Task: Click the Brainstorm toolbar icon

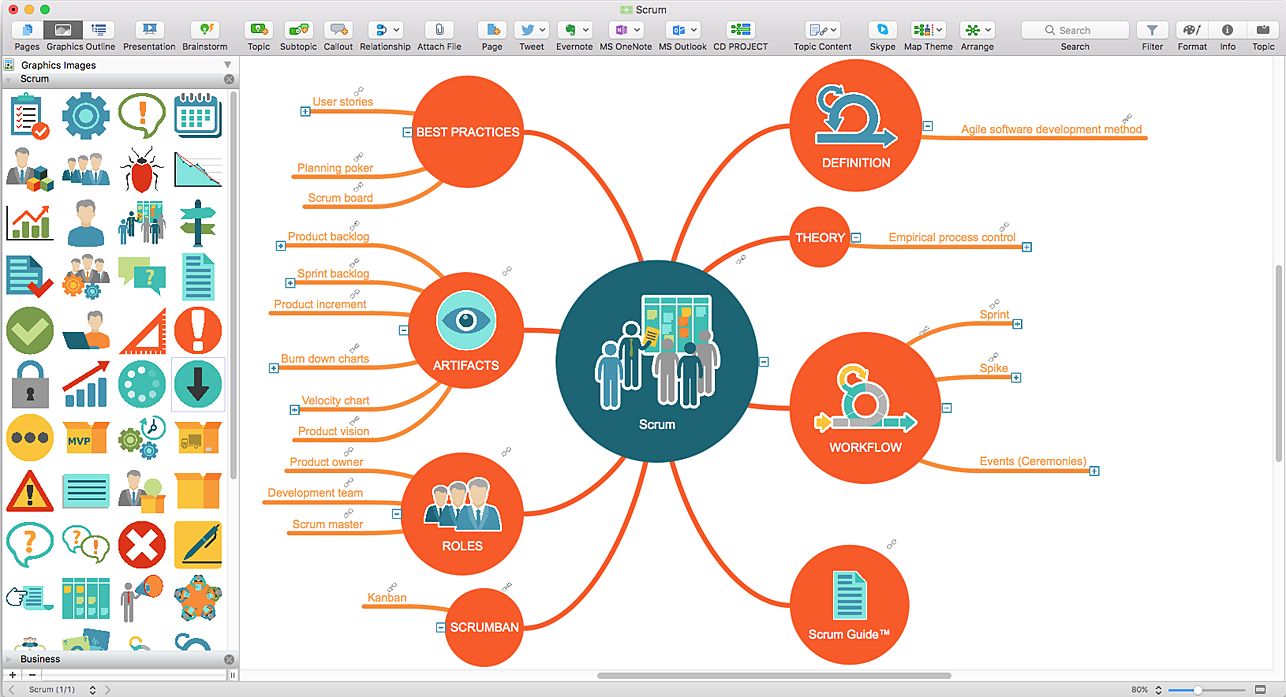Action: coord(204,31)
